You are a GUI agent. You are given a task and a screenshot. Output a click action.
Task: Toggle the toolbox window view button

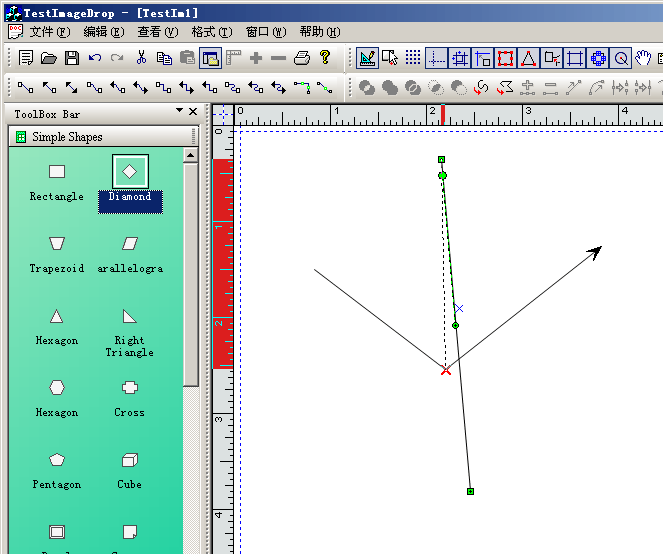(x=210, y=58)
